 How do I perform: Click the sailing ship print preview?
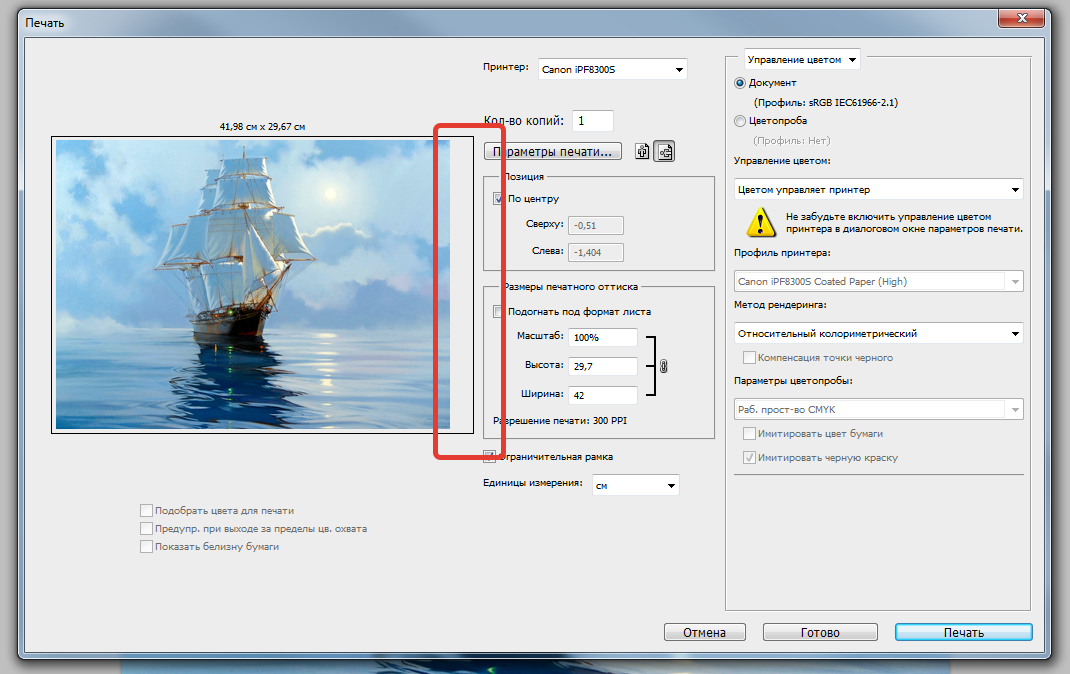252,284
